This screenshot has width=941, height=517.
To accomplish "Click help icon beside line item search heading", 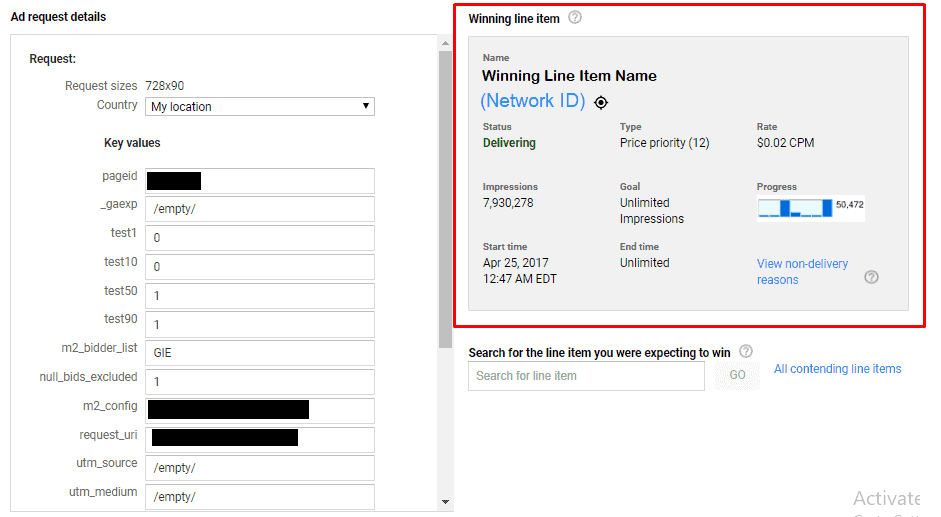I will click(x=746, y=351).
